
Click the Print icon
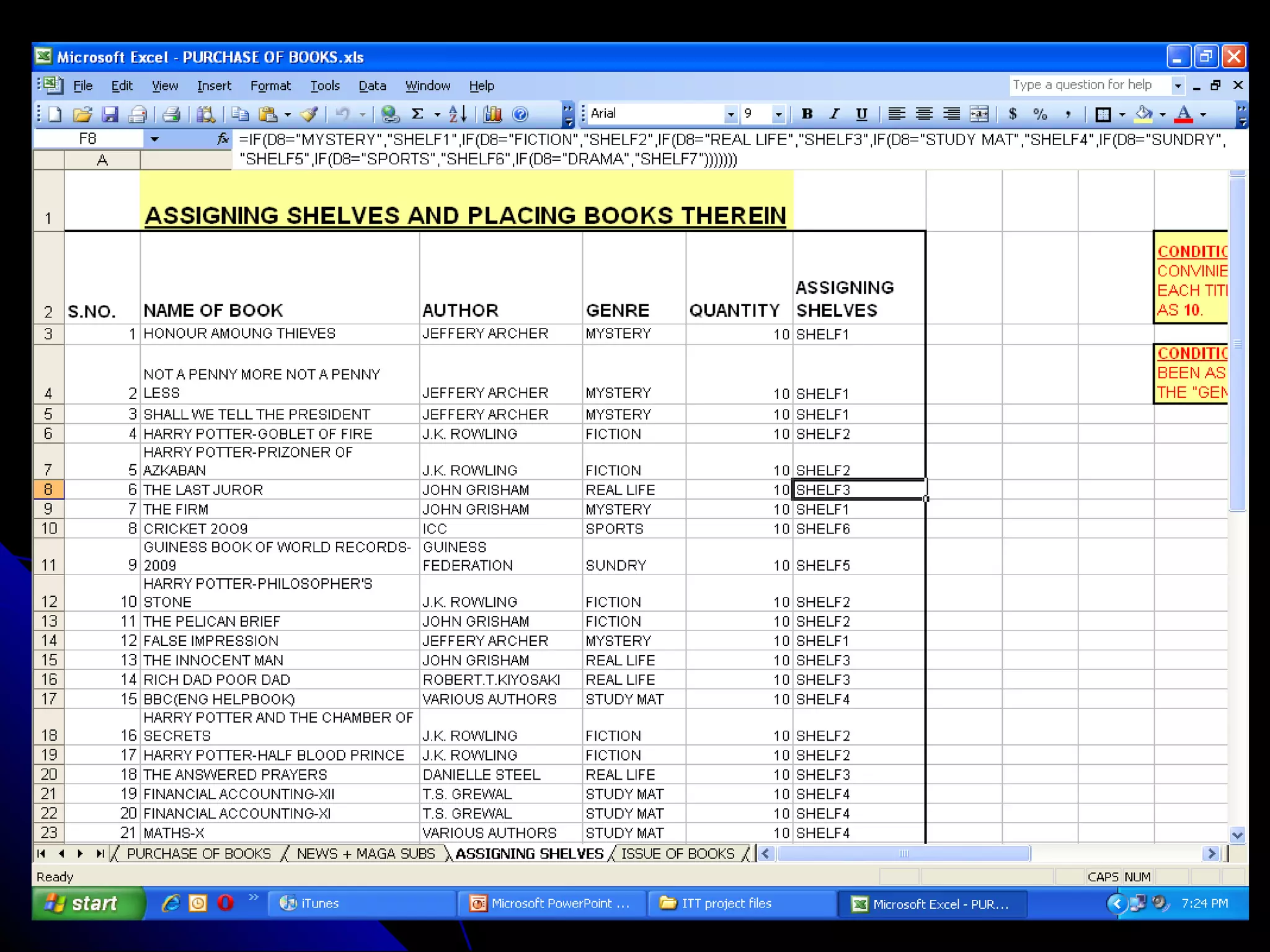171,114
